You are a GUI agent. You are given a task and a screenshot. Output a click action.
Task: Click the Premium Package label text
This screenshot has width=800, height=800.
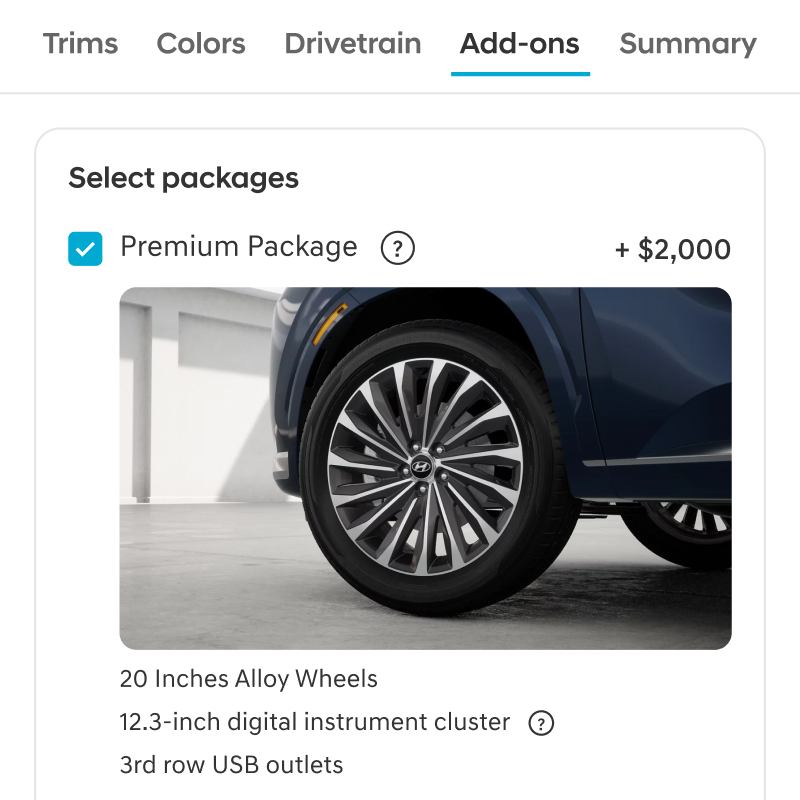[239, 247]
